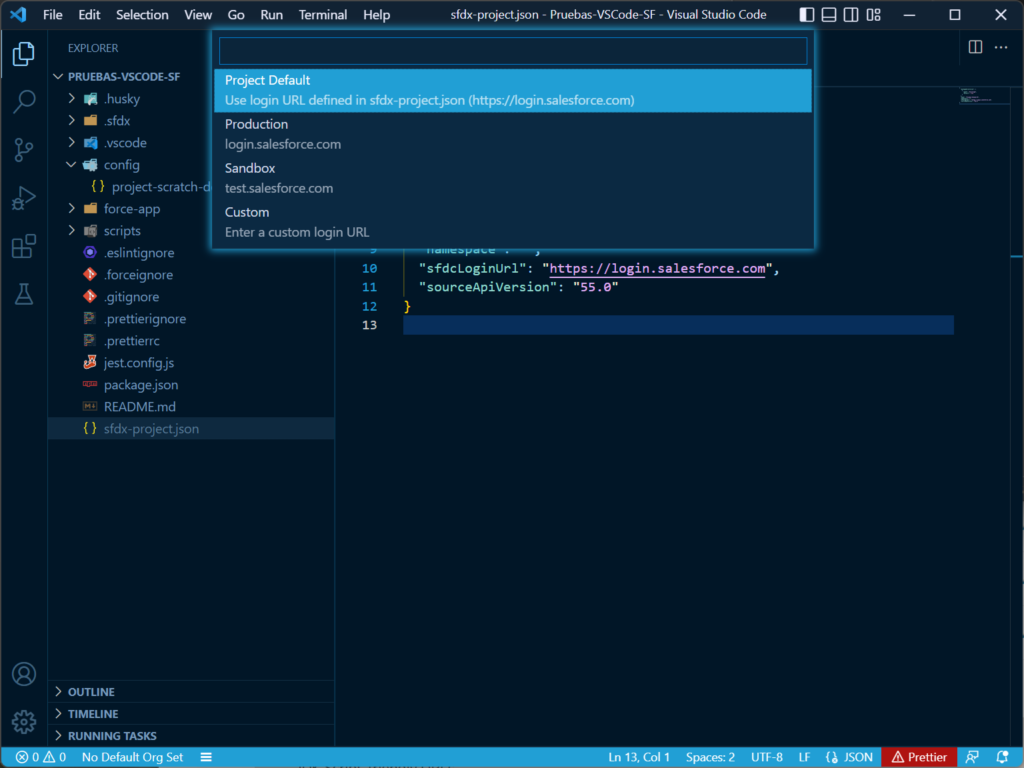Split the editor to the right
The width and height of the screenshot is (1024, 768).
click(x=975, y=47)
